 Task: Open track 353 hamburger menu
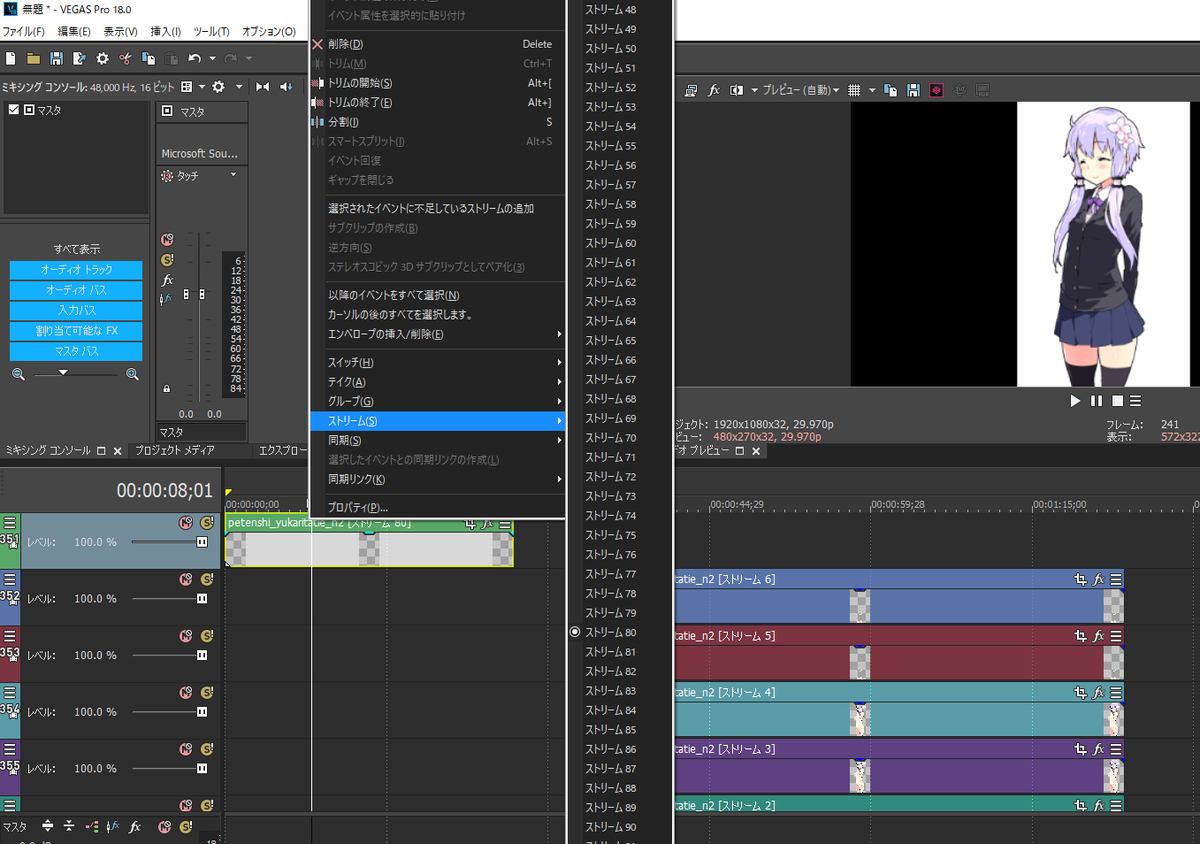click(x=10, y=636)
